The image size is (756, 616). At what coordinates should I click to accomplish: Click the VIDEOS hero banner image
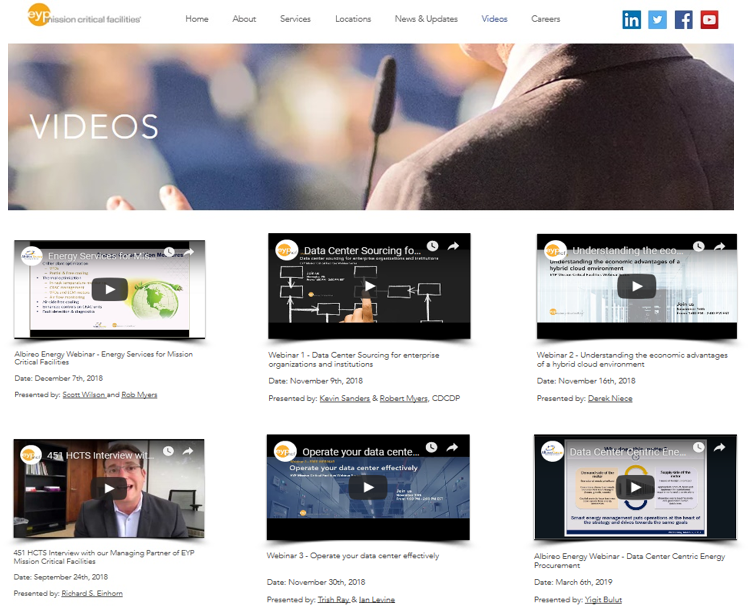pyautogui.click(x=371, y=127)
